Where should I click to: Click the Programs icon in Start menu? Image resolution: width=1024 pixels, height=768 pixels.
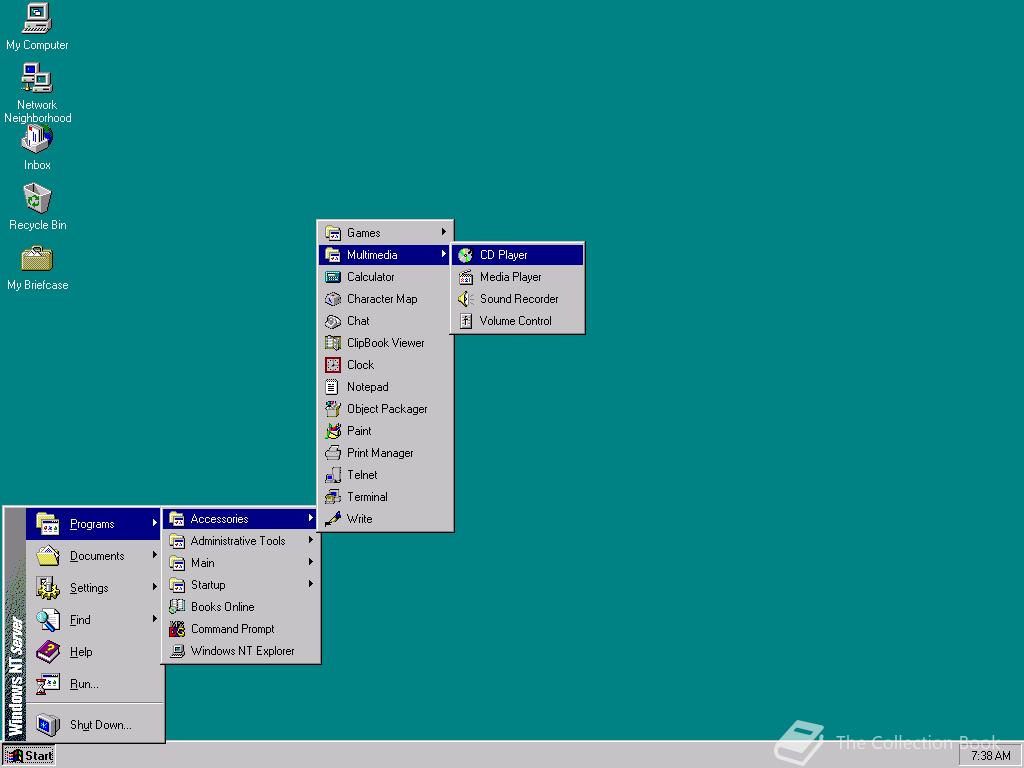coord(48,524)
